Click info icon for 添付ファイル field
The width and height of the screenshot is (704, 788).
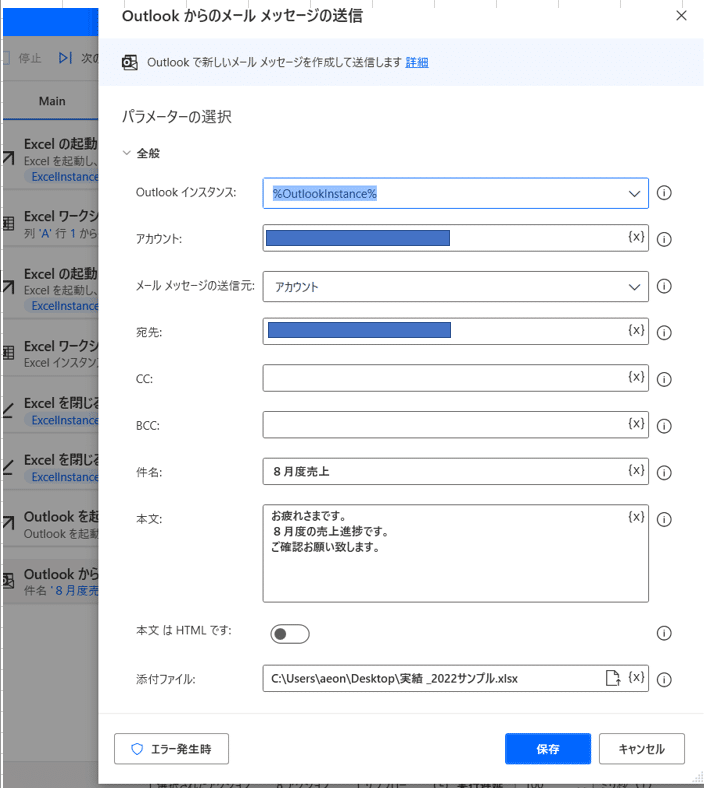coord(664,680)
